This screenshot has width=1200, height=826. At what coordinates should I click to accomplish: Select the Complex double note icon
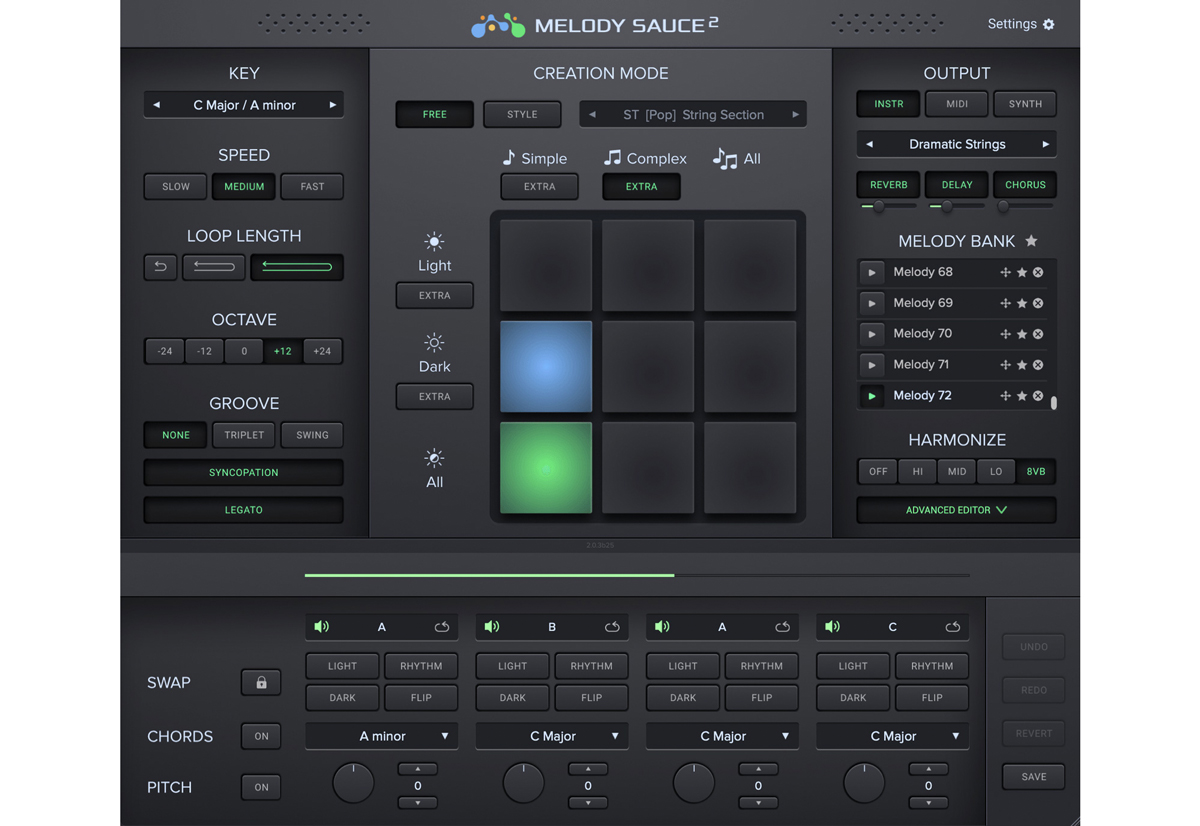612,158
